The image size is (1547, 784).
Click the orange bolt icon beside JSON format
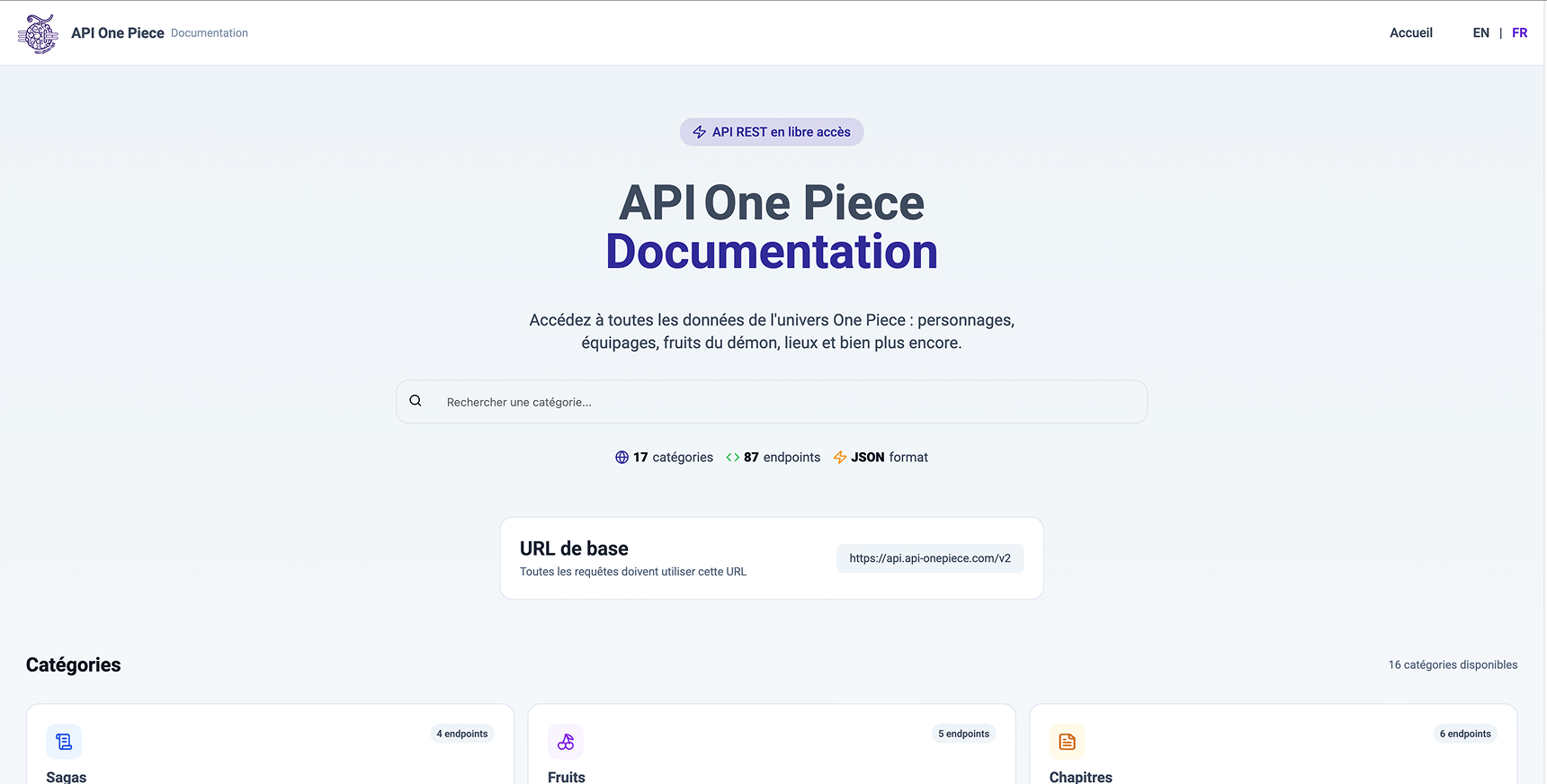tap(840, 458)
